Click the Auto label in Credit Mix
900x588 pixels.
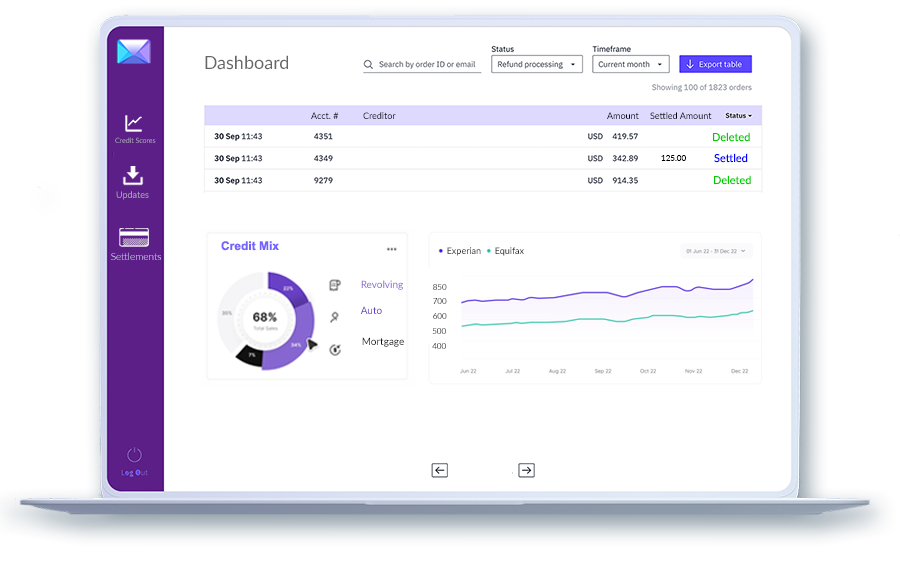[x=371, y=311]
